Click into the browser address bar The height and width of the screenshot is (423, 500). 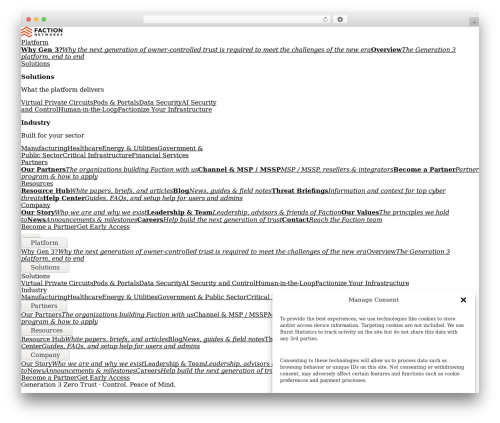coord(233,20)
